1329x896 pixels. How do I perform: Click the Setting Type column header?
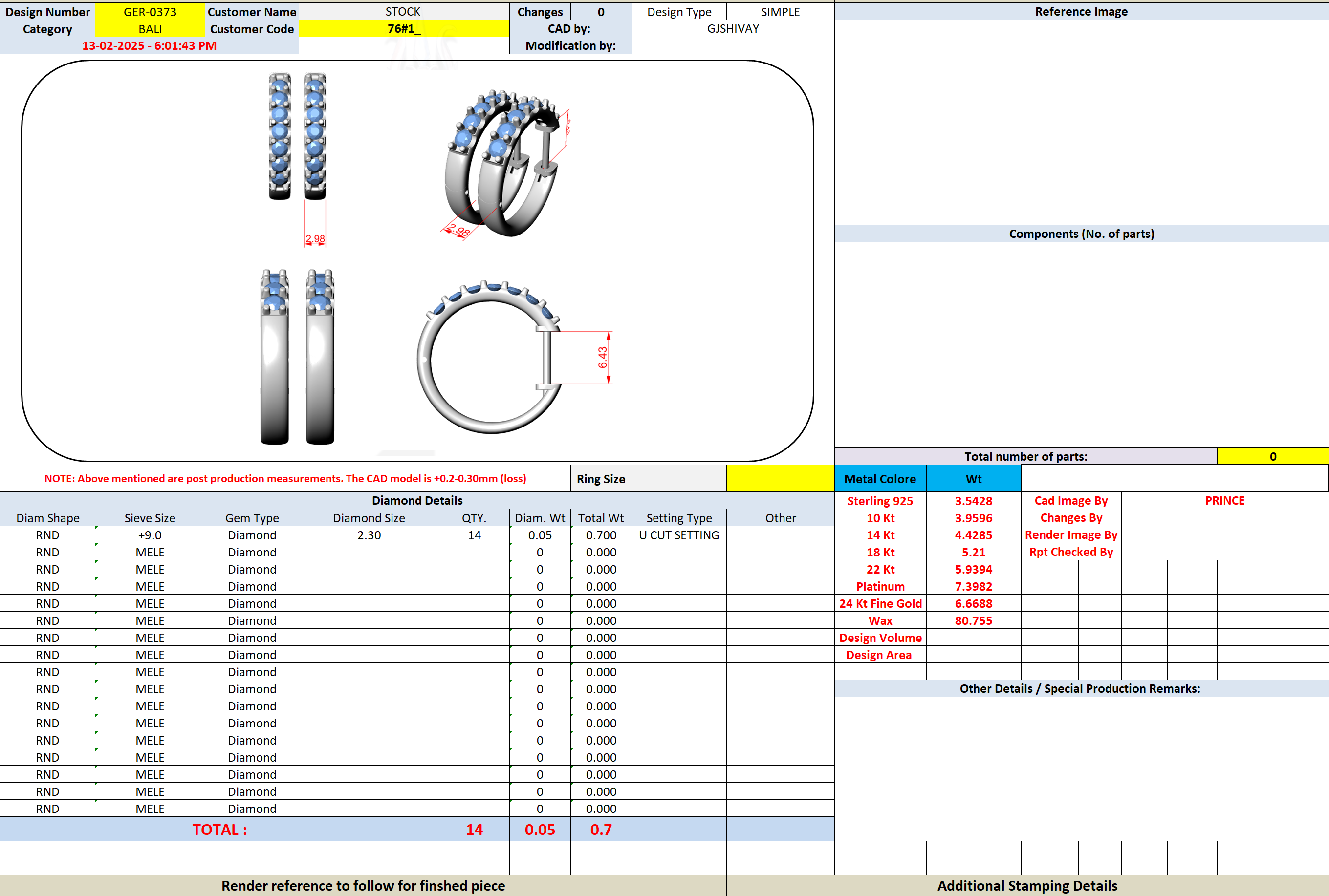click(x=679, y=518)
